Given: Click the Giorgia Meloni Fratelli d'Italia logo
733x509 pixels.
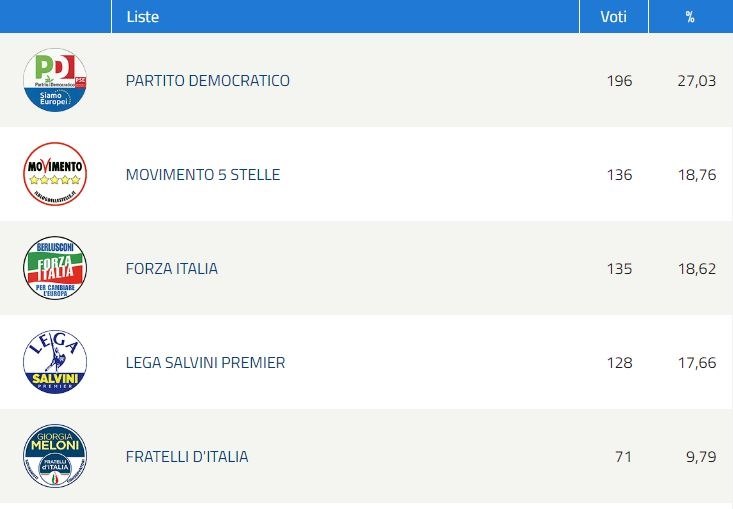Looking at the screenshot, I should [x=55, y=456].
